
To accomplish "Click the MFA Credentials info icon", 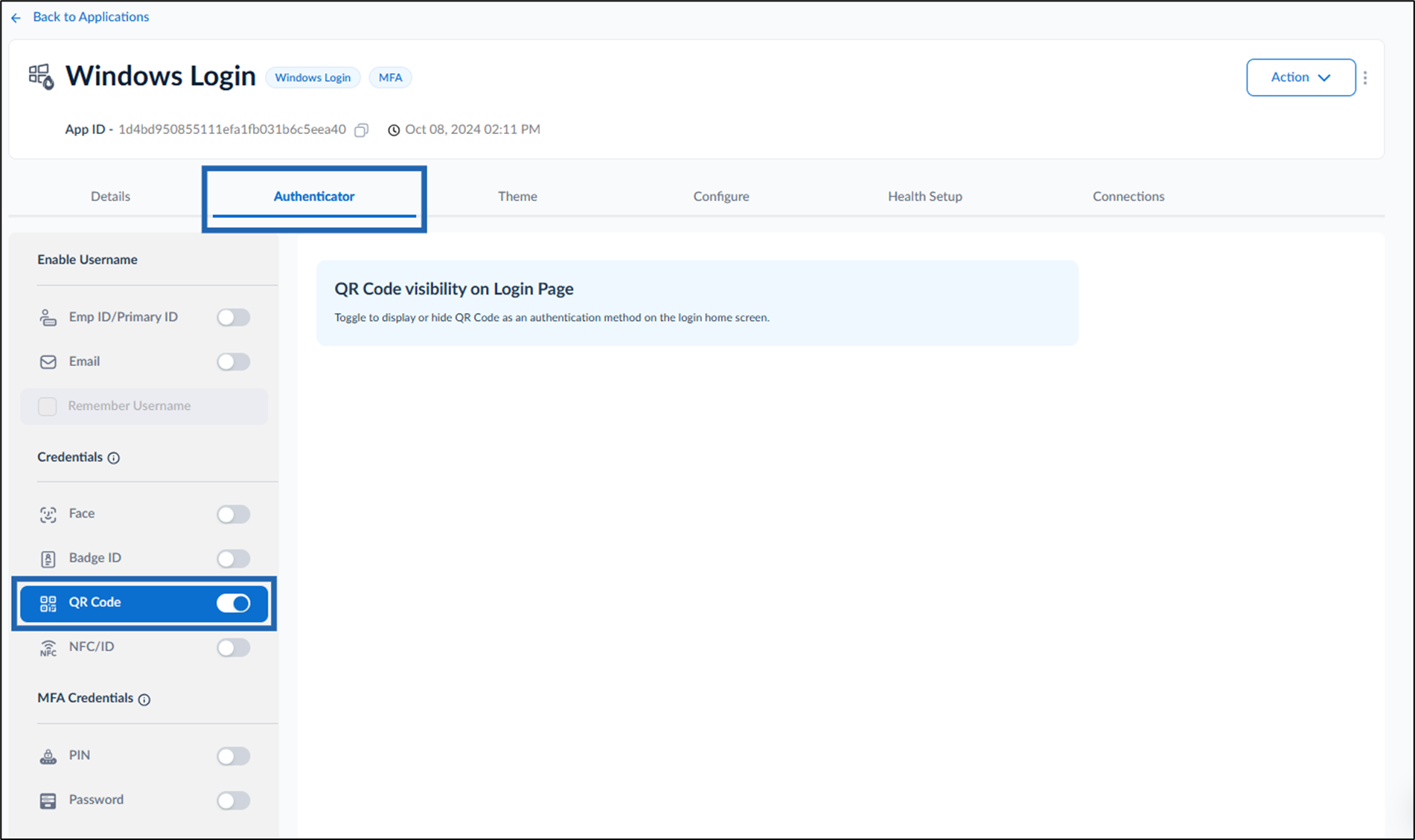I will tap(144, 699).
